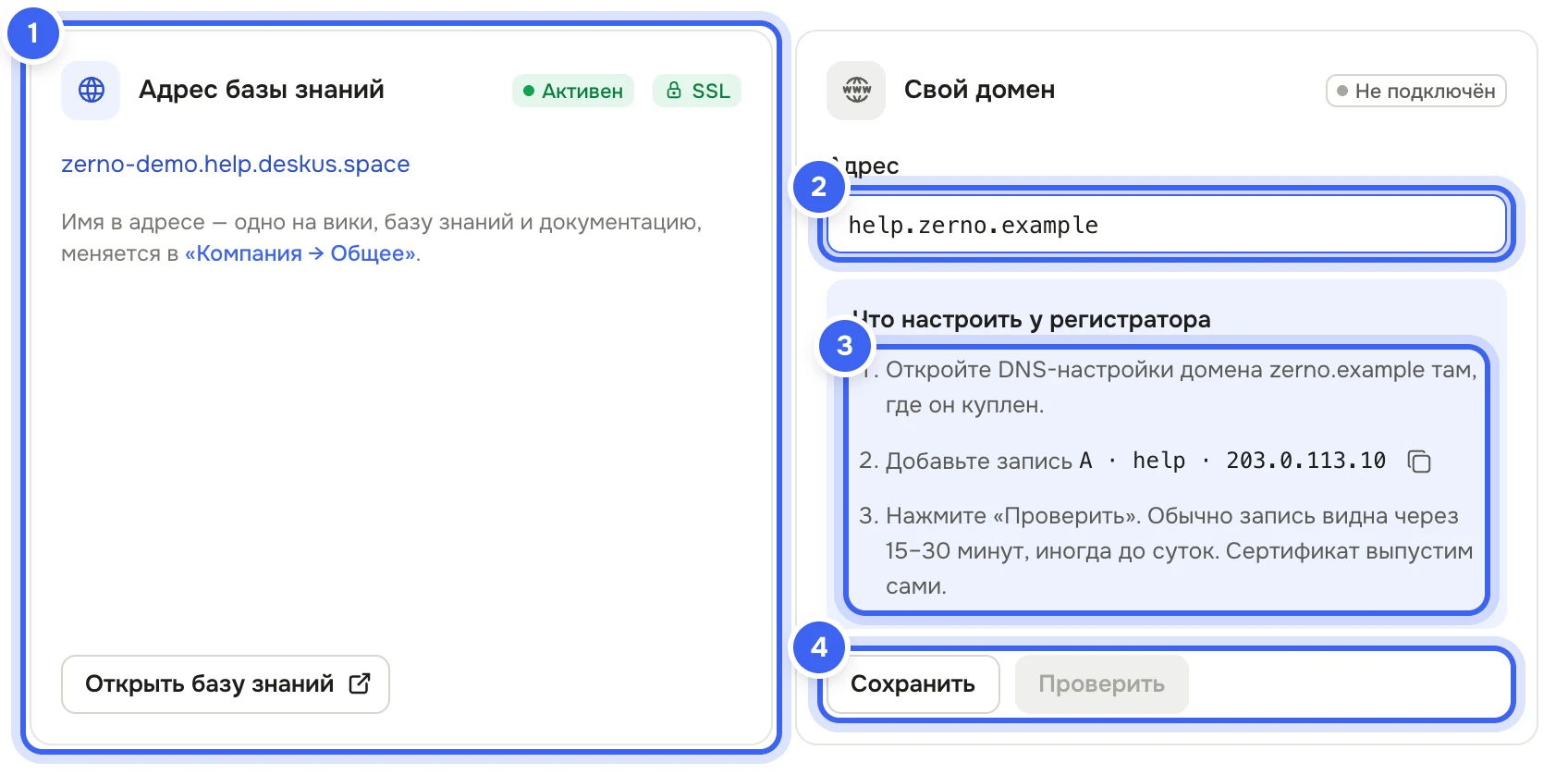Screen dimensions: 1568x775
Task: Click the external link icon in Открыть базу знаний
Action: point(360,683)
